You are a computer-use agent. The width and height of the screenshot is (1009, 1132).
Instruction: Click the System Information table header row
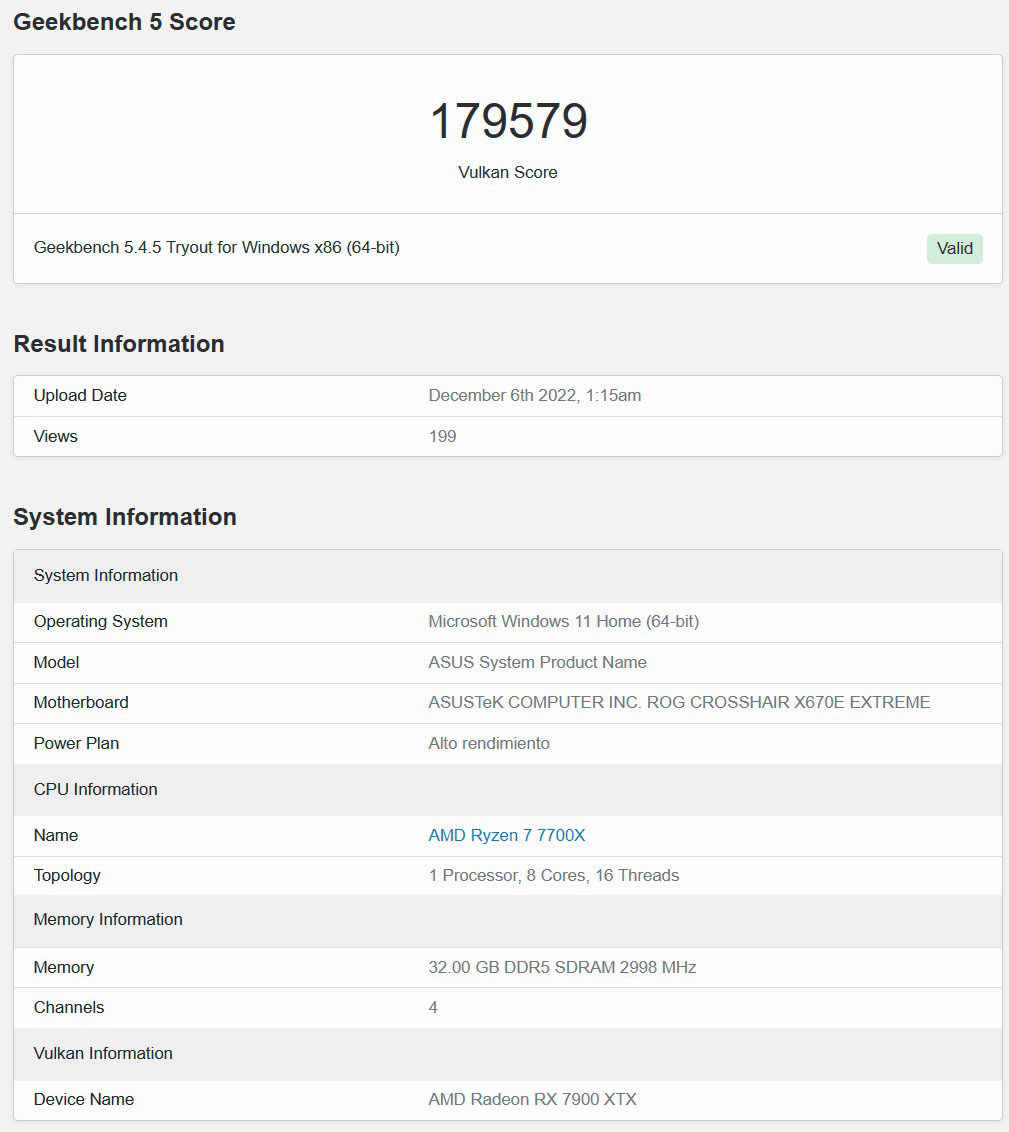pos(507,575)
